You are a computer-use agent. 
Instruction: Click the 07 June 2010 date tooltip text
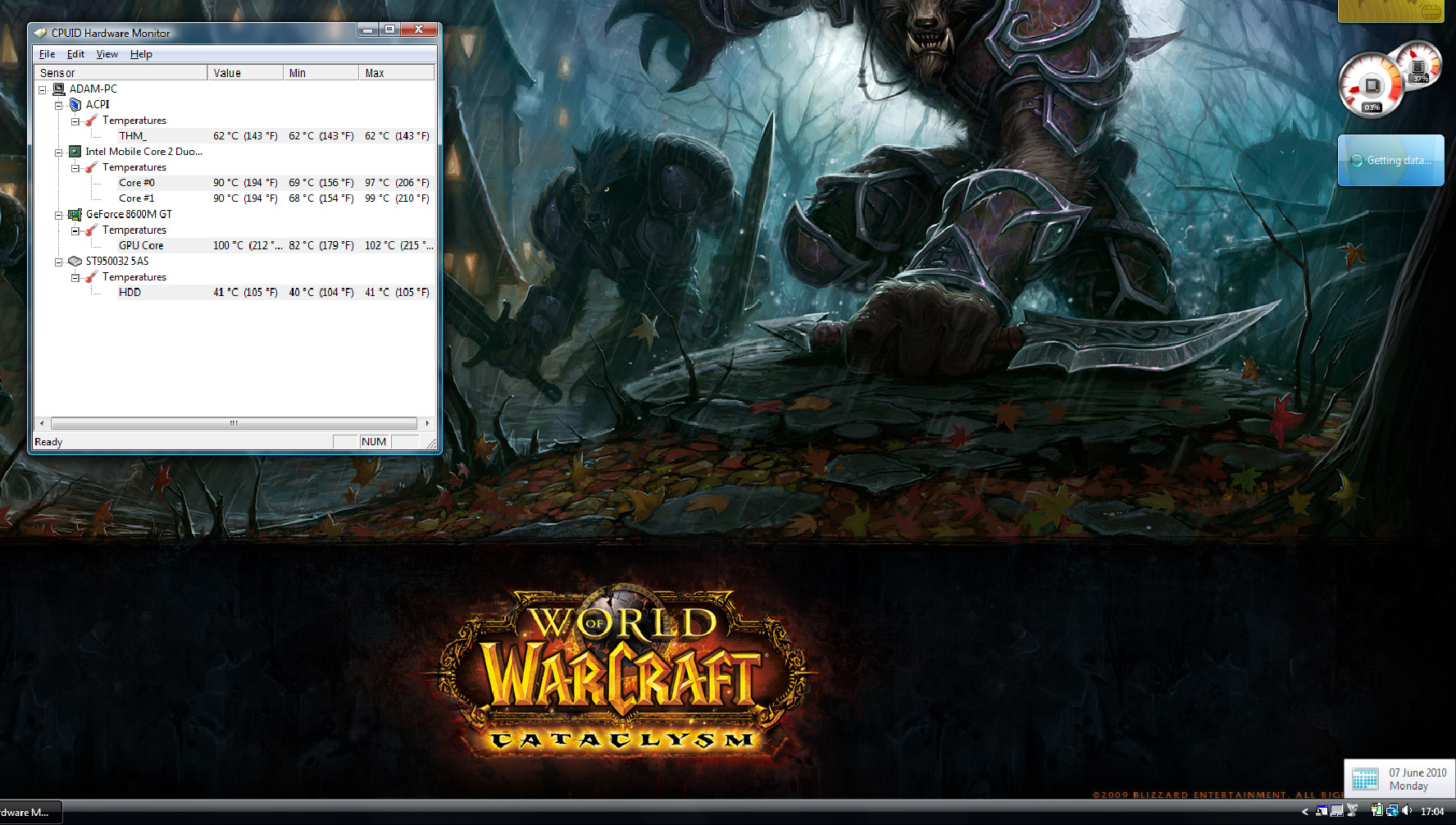point(1417,773)
